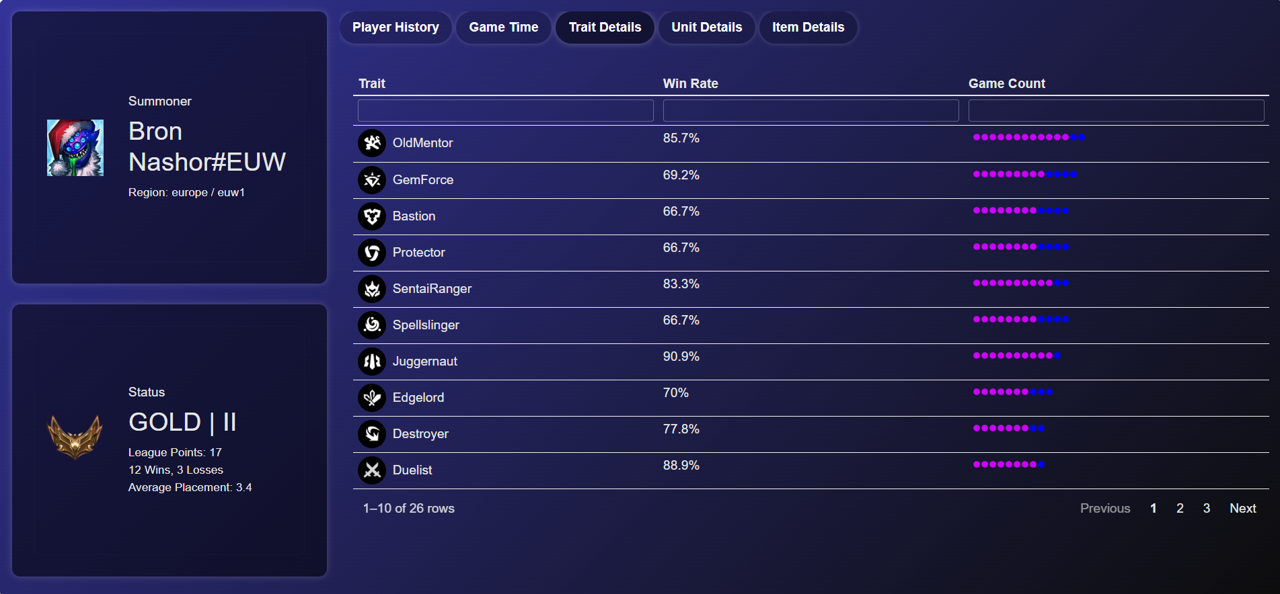This screenshot has width=1280, height=594.
Task: Switch to the Game Time tab
Action: coord(504,27)
